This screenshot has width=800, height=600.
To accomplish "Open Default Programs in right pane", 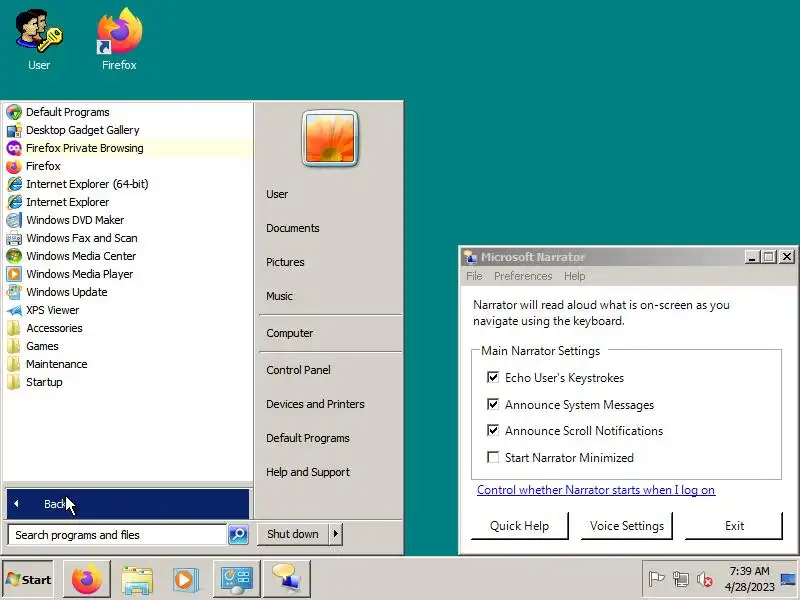I will click(x=308, y=438).
